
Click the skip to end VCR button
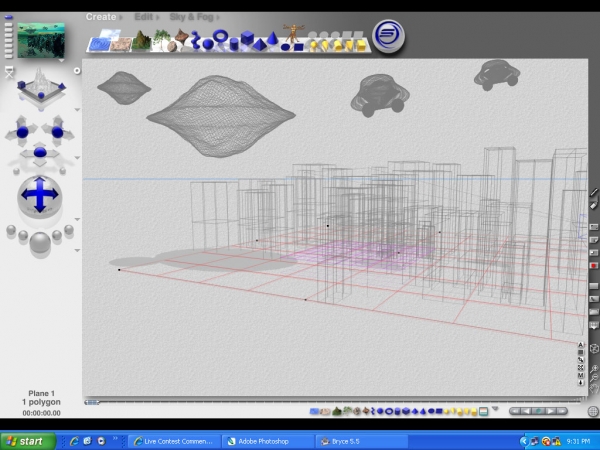click(561, 411)
